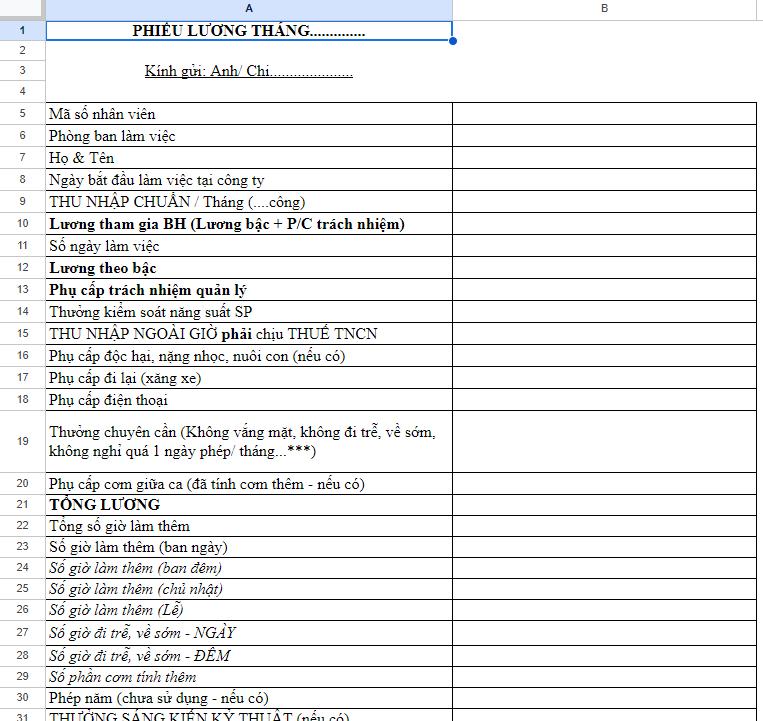This screenshot has height=721, width=763.
Task: Select empty cell beside Họ & Tên
Action: pos(604,158)
